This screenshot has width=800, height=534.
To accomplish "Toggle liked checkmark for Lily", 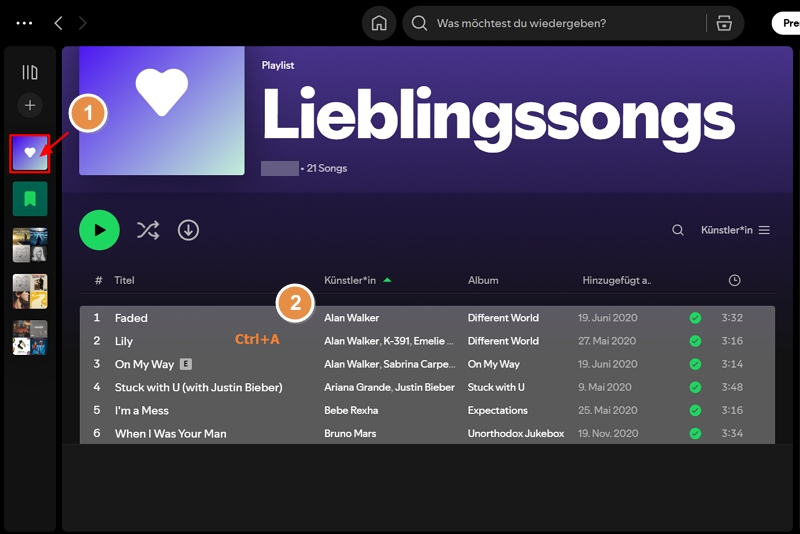I will (695, 341).
